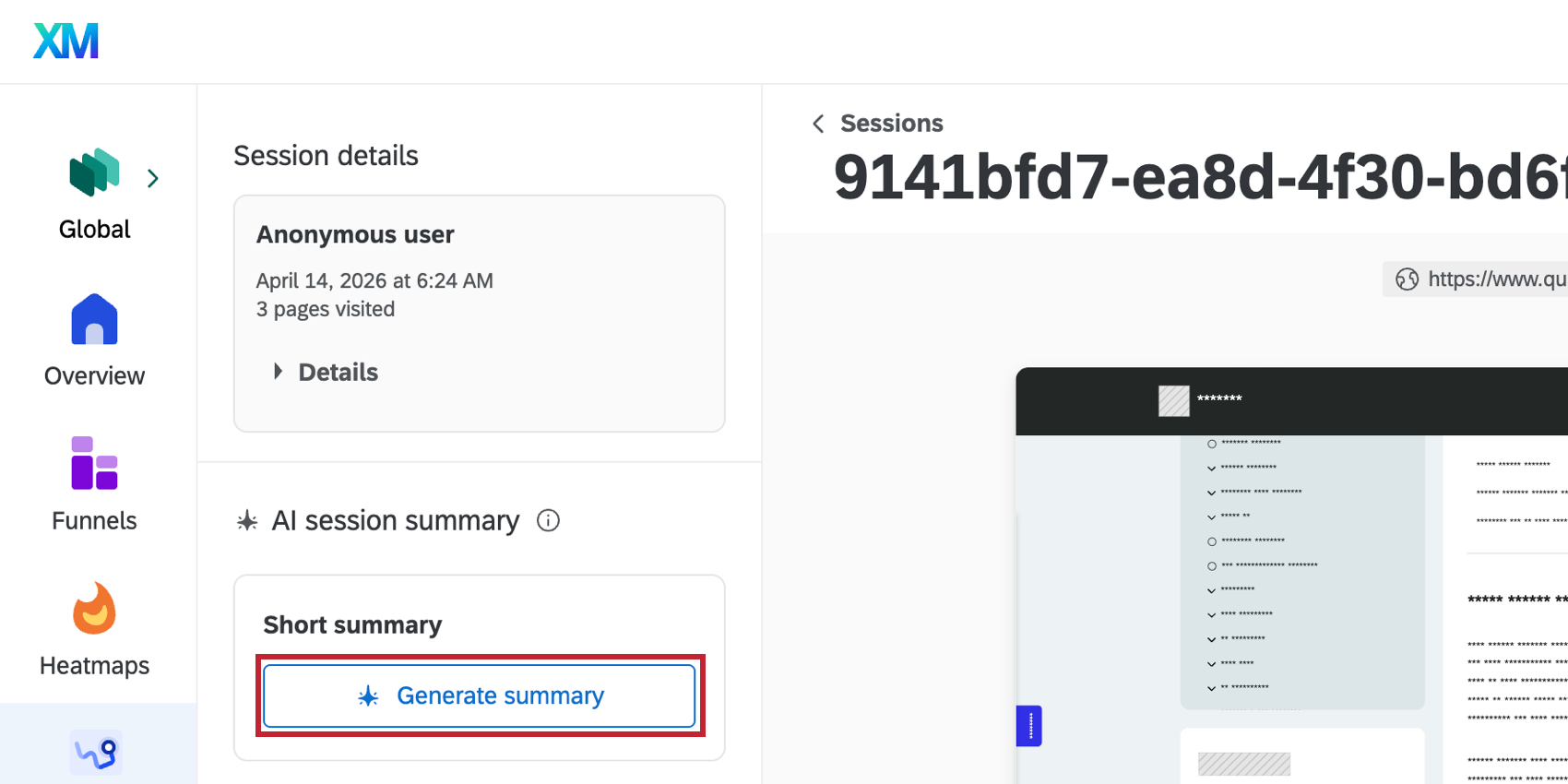This screenshot has height=784, width=1568.
Task: Click the globe icon in the URL bar
Action: point(1406,279)
